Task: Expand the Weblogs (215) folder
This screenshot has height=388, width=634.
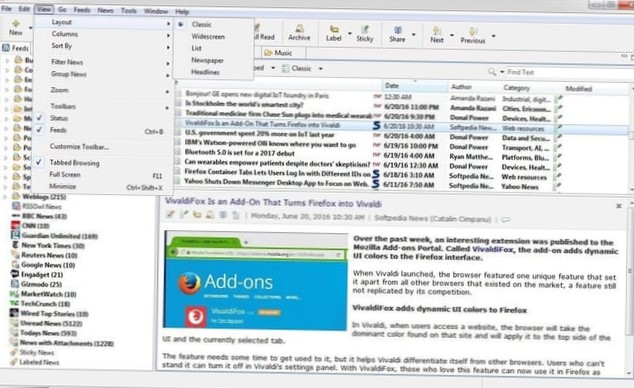Action: pos(5,197)
